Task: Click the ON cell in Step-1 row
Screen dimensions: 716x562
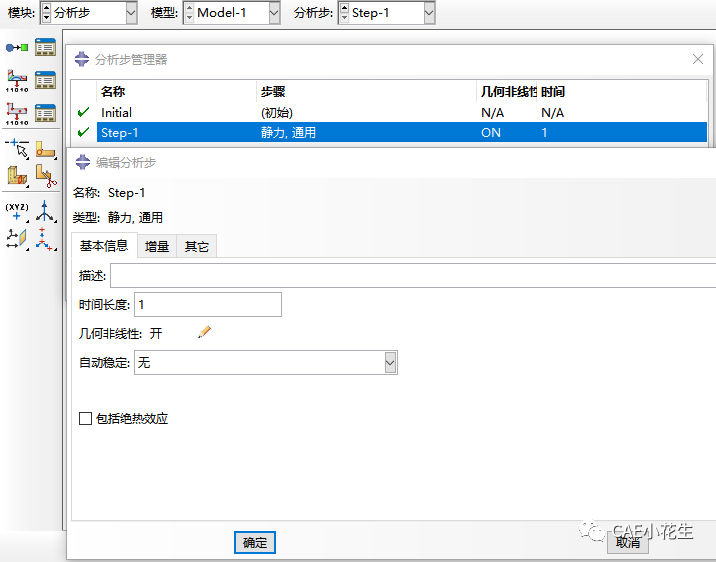Action: coord(491,133)
